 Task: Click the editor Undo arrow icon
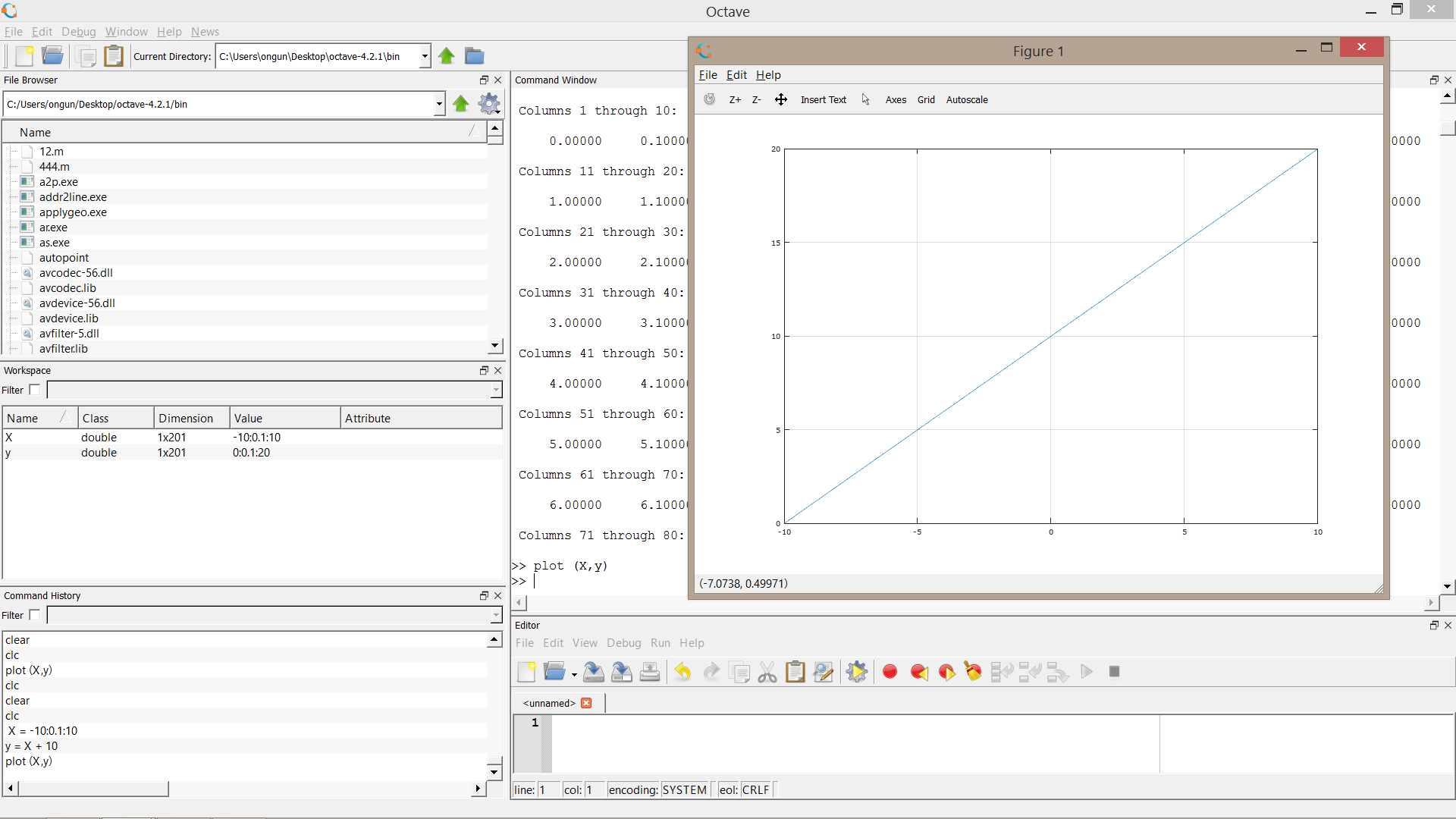pyautogui.click(x=682, y=672)
